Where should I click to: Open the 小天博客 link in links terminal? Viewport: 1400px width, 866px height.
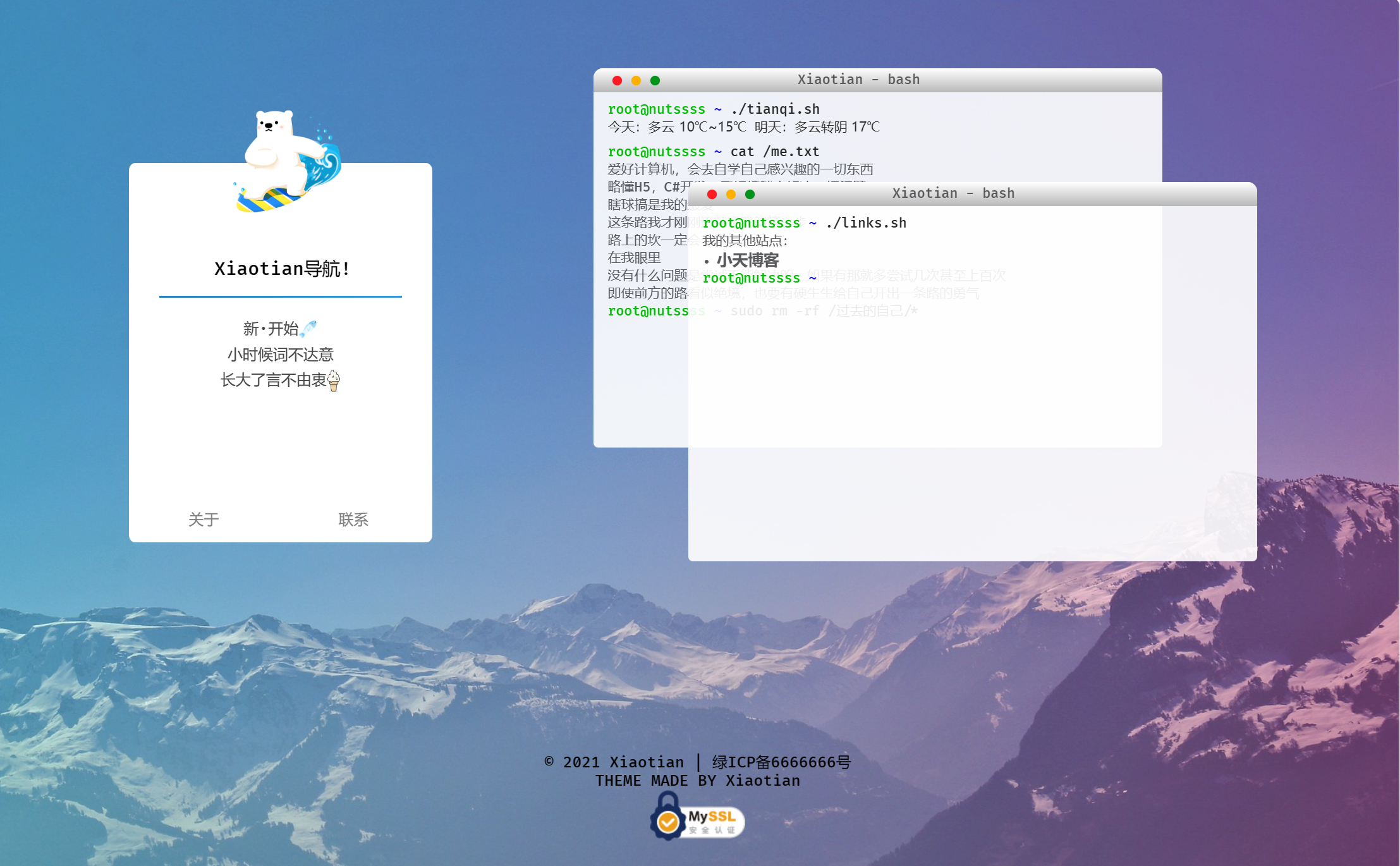(748, 260)
